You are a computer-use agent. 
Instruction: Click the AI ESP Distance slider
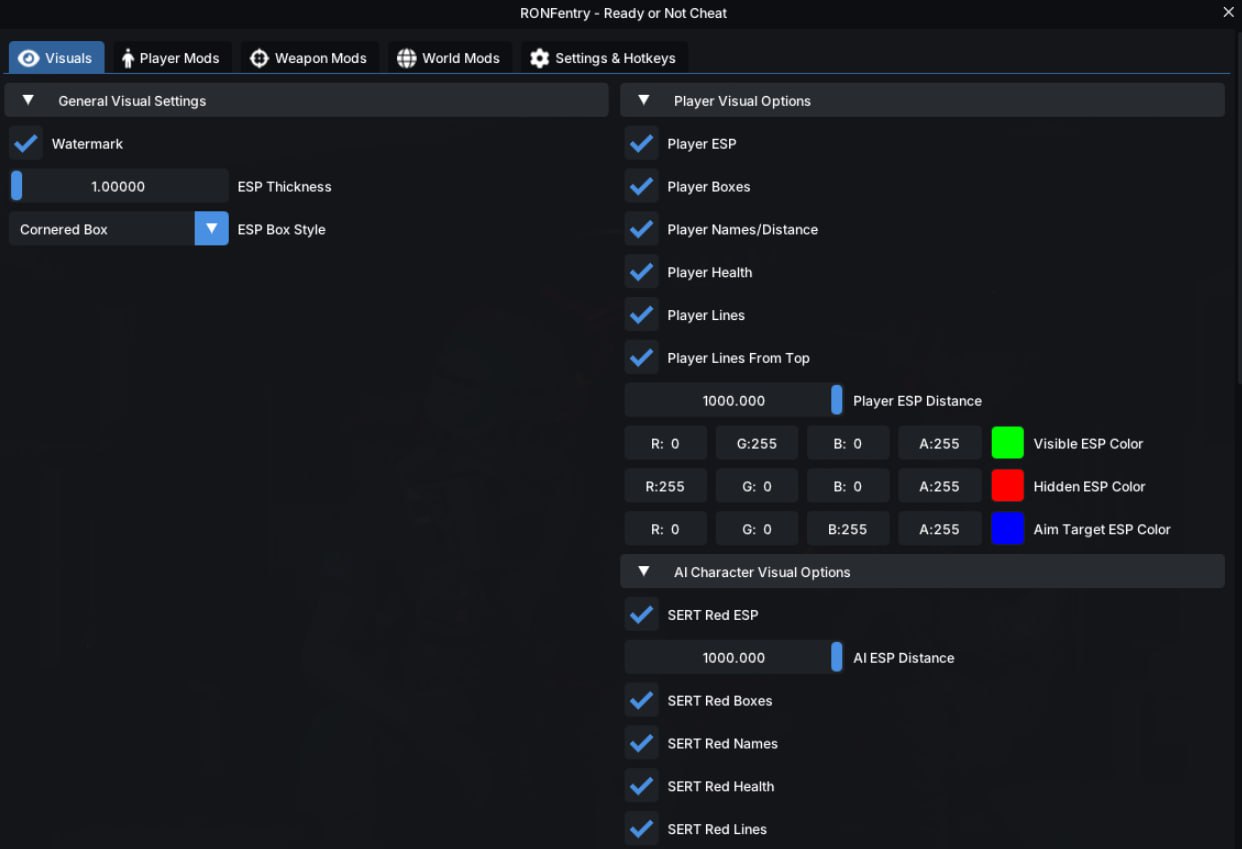click(x=733, y=658)
